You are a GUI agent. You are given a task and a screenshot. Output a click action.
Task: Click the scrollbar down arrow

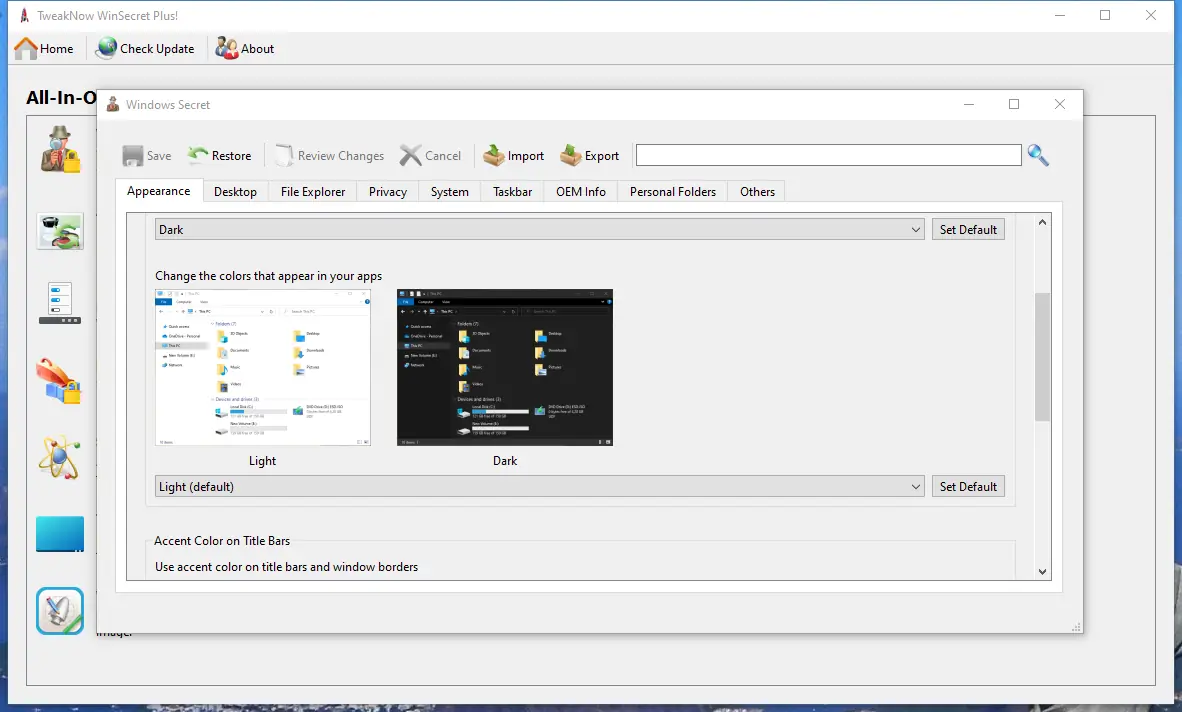(x=1043, y=572)
